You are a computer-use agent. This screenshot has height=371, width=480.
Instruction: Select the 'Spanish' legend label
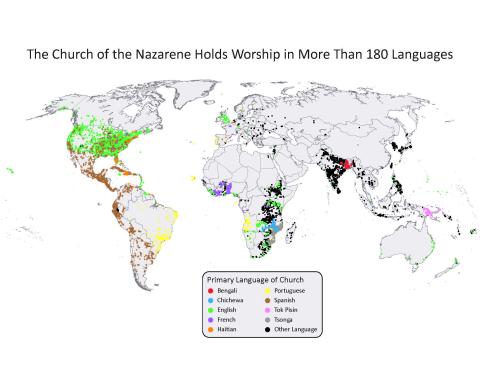(284, 300)
